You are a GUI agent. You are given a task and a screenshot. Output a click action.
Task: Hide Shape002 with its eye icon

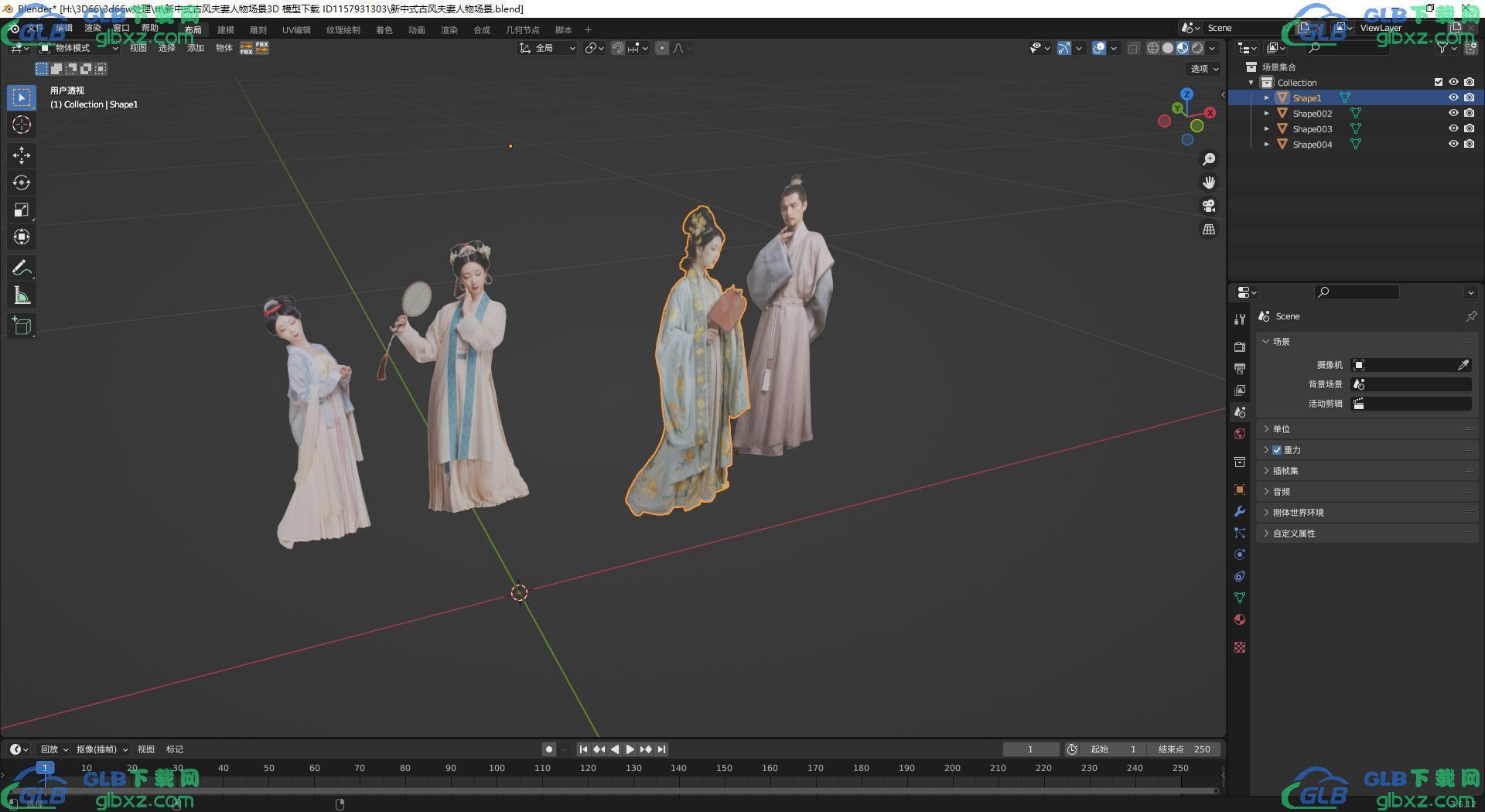click(1453, 113)
